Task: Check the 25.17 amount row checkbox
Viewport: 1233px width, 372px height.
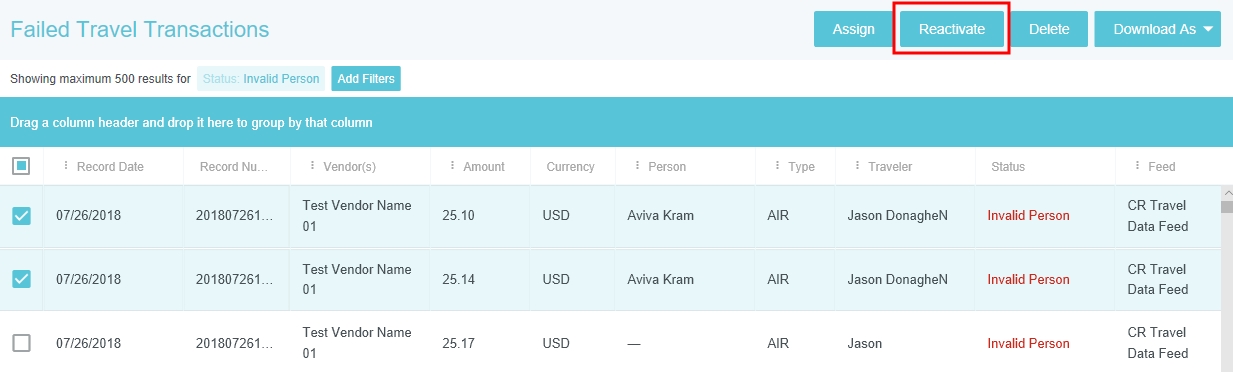Action: [21, 343]
